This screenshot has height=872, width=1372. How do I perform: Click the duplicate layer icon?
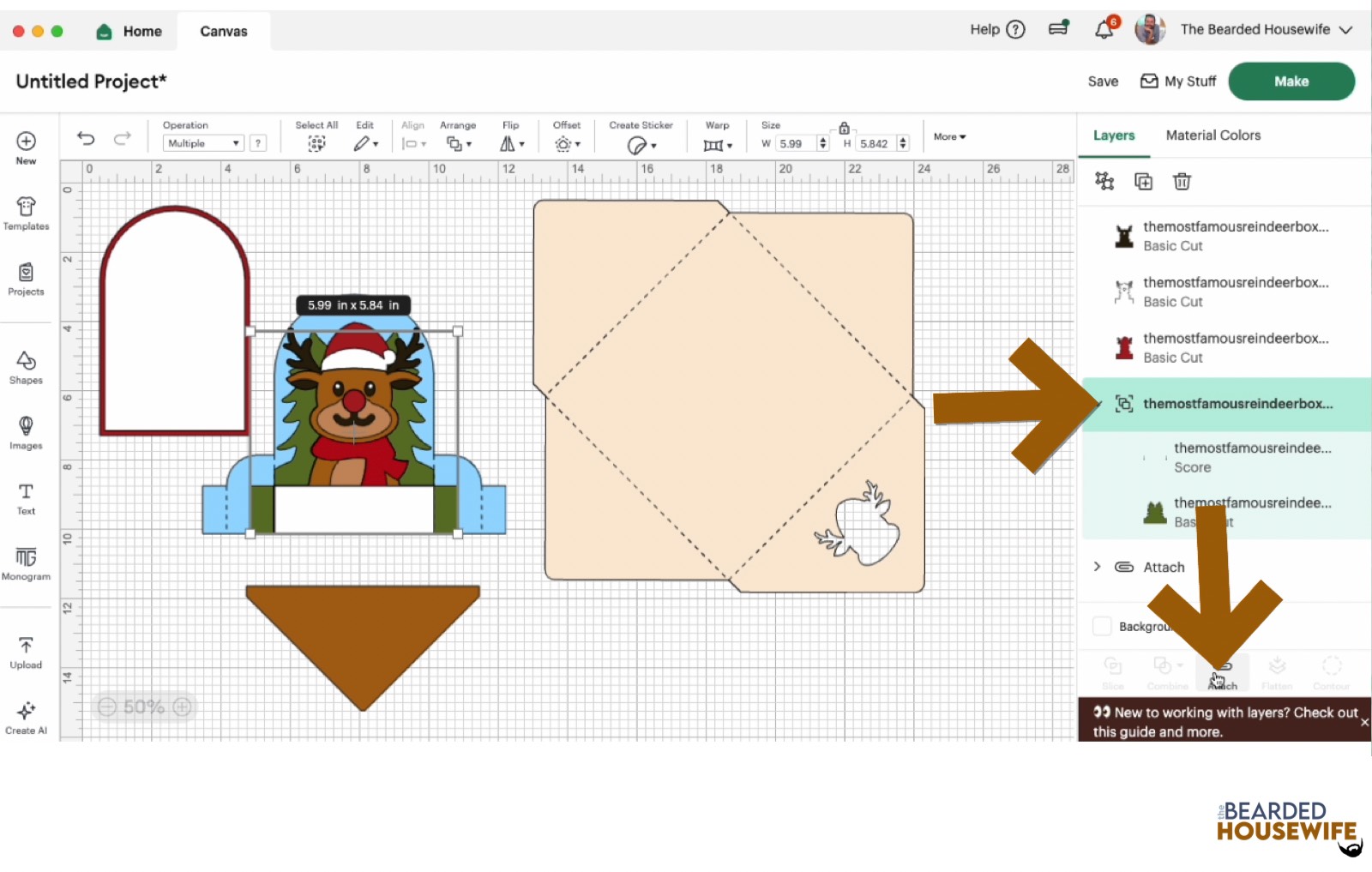[1143, 181]
